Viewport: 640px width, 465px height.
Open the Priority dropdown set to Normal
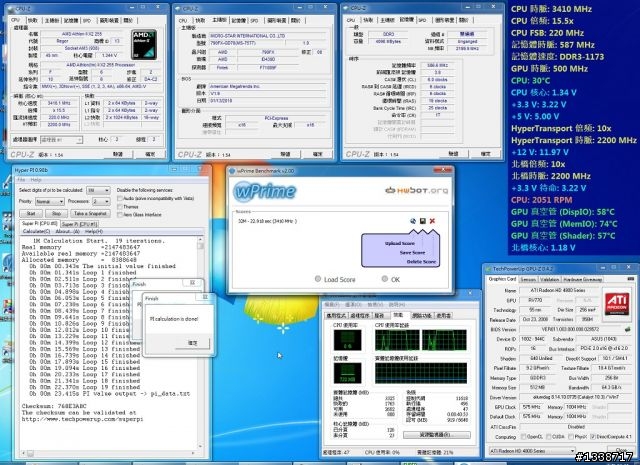(49, 202)
